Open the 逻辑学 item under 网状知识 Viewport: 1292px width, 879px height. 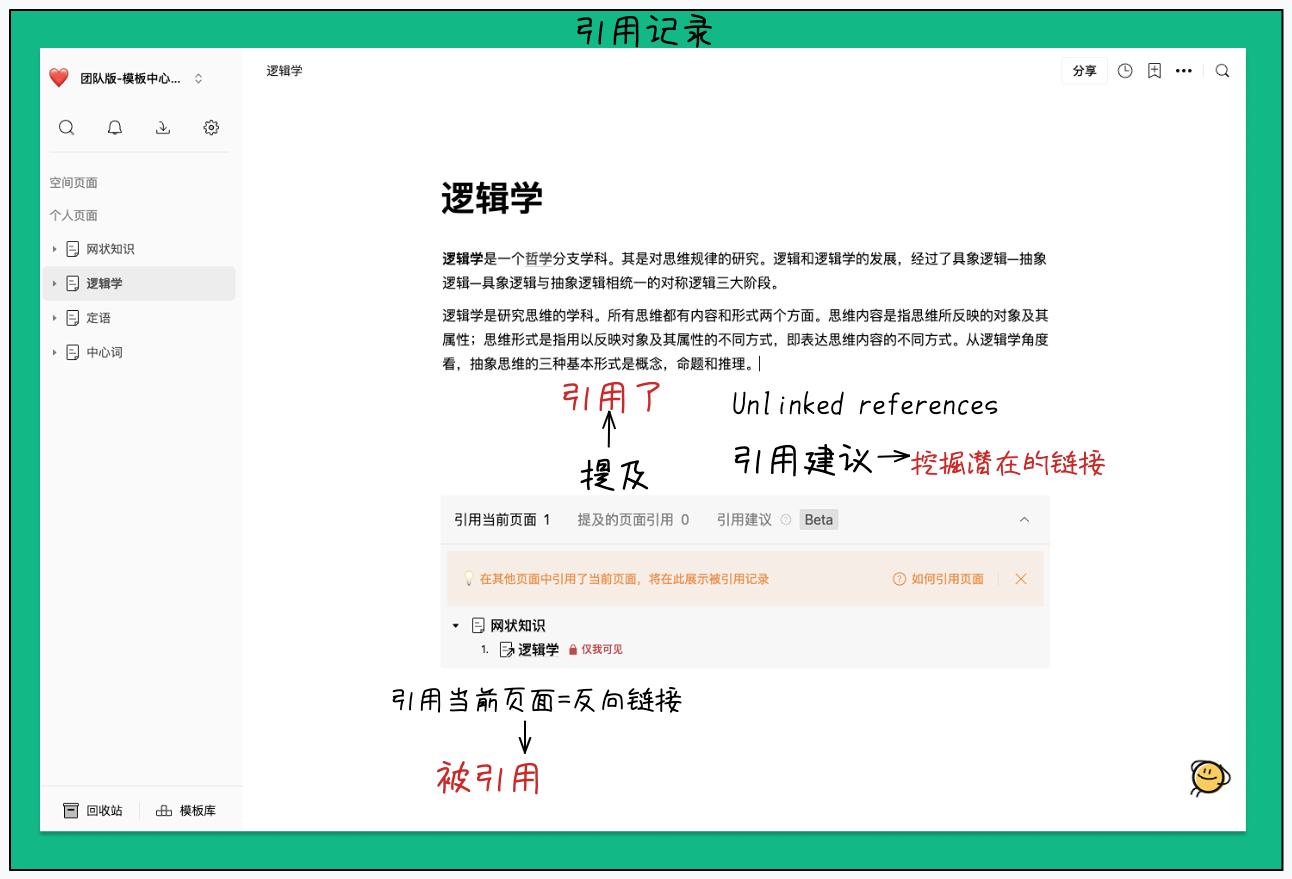pyautogui.click(x=539, y=648)
